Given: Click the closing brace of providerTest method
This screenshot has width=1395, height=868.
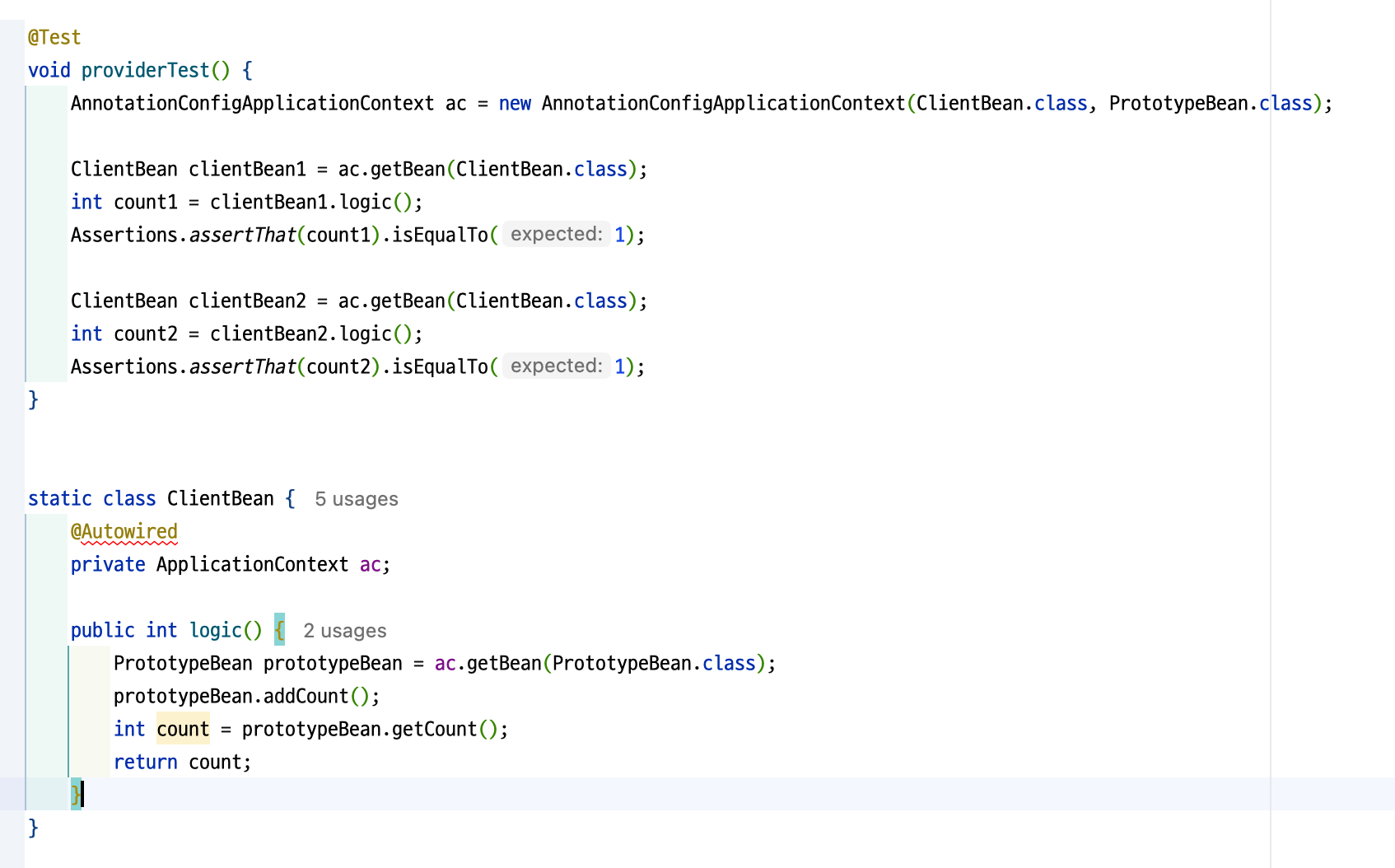Looking at the screenshot, I should tap(33, 400).
